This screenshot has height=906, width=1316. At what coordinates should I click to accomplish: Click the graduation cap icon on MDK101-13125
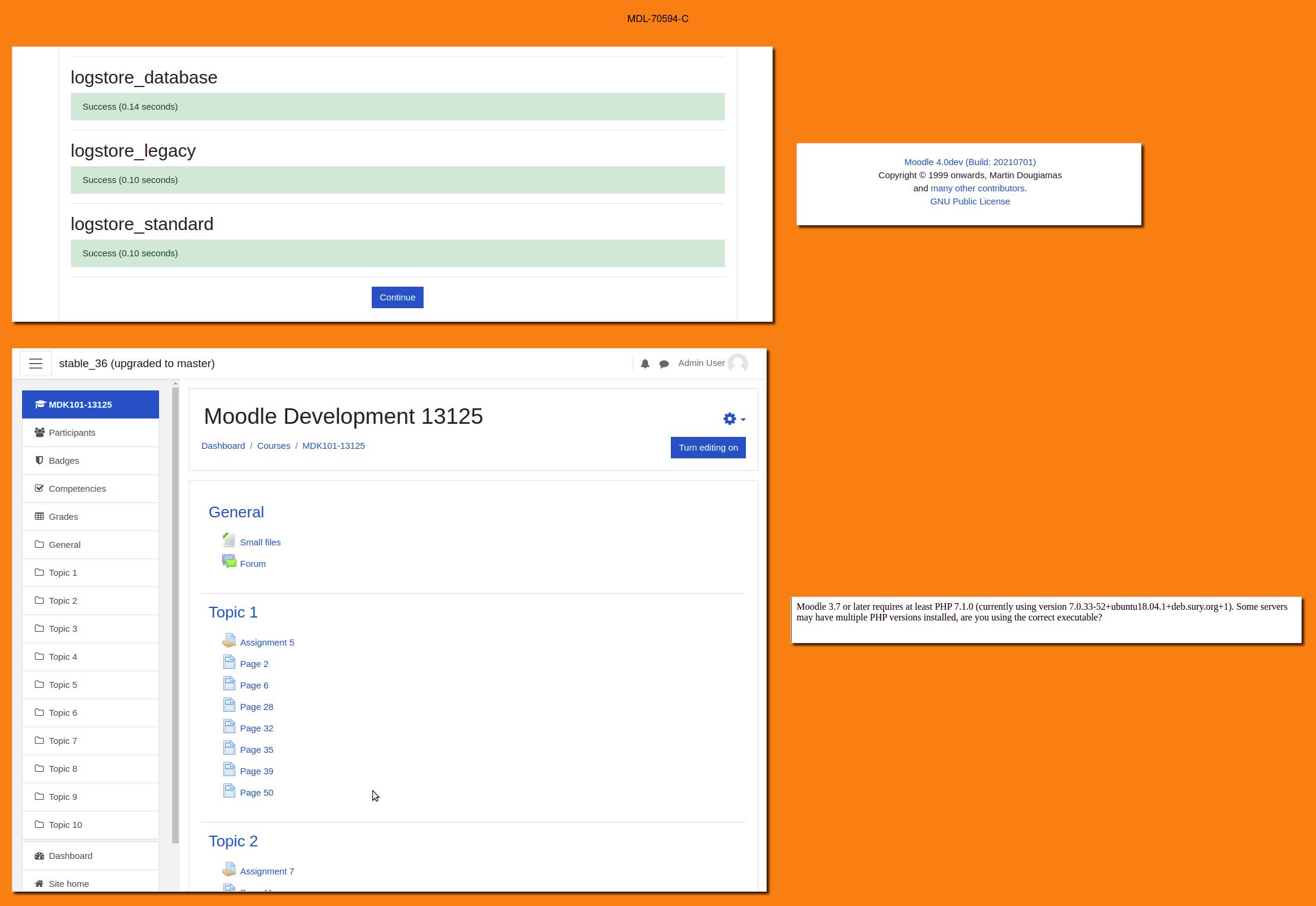tap(40, 405)
